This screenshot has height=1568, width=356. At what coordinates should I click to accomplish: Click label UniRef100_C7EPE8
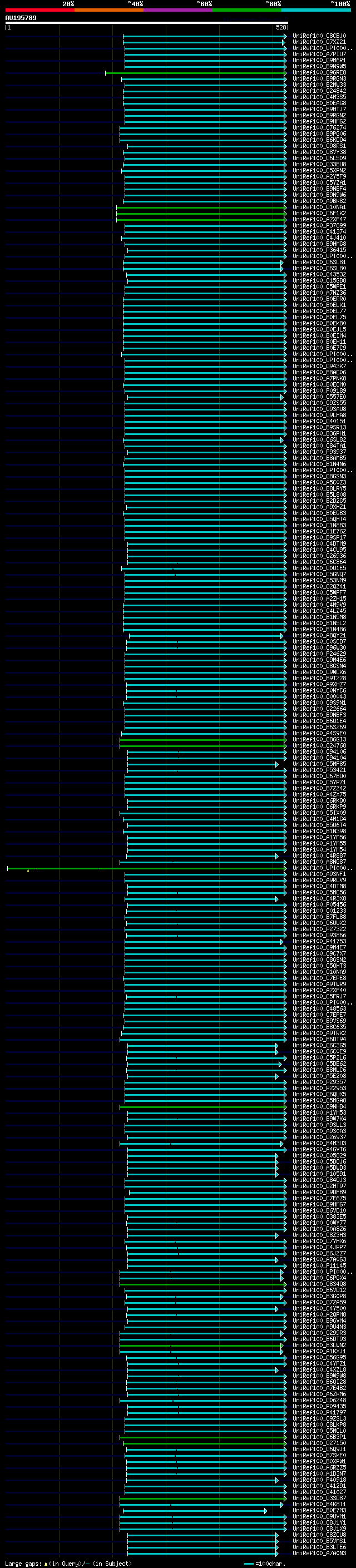[319, 978]
